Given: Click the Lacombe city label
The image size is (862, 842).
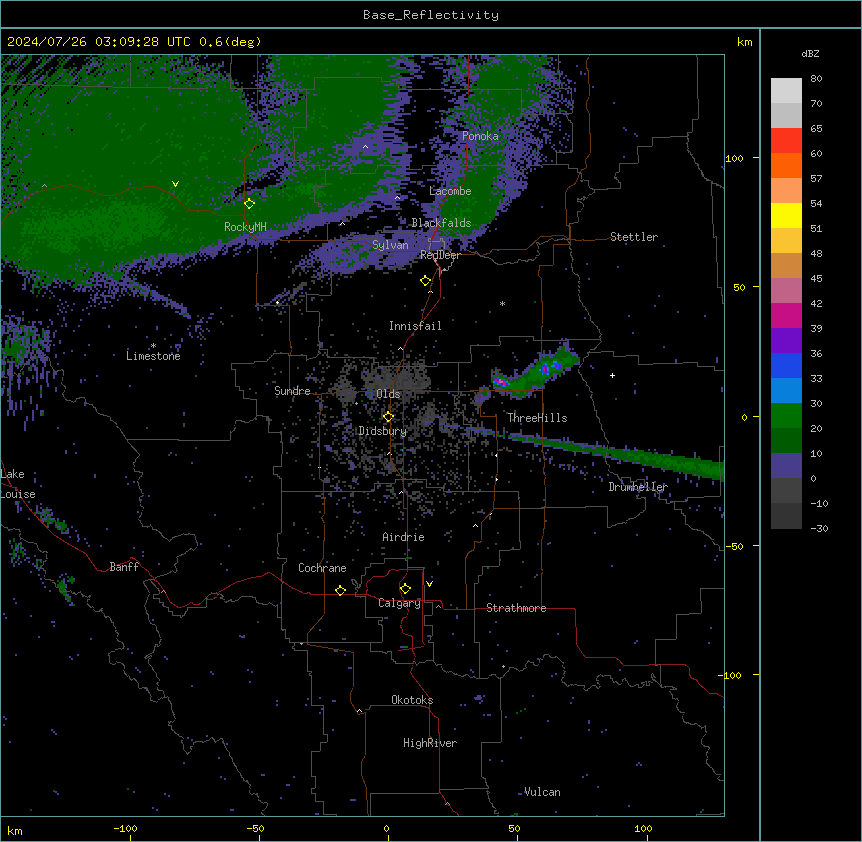Looking at the screenshot, I should click(450, 191).
